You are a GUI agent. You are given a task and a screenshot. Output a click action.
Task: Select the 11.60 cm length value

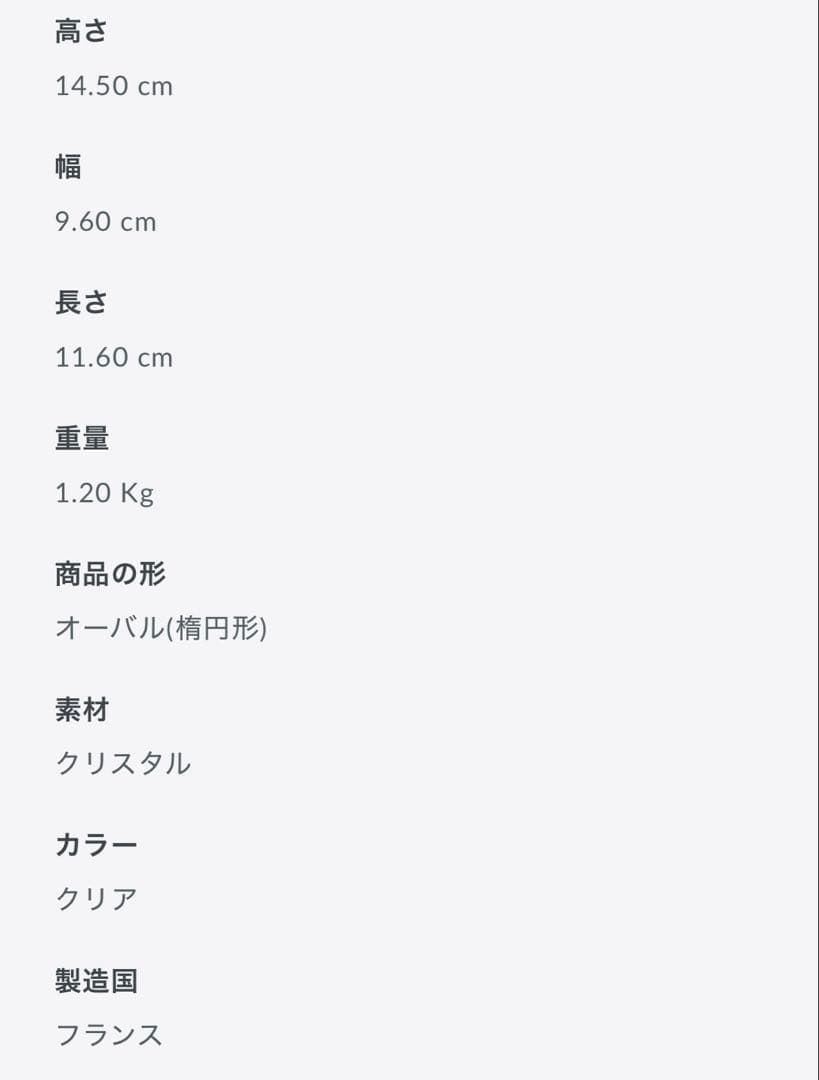pyautogui.click(x=113, y=357)
